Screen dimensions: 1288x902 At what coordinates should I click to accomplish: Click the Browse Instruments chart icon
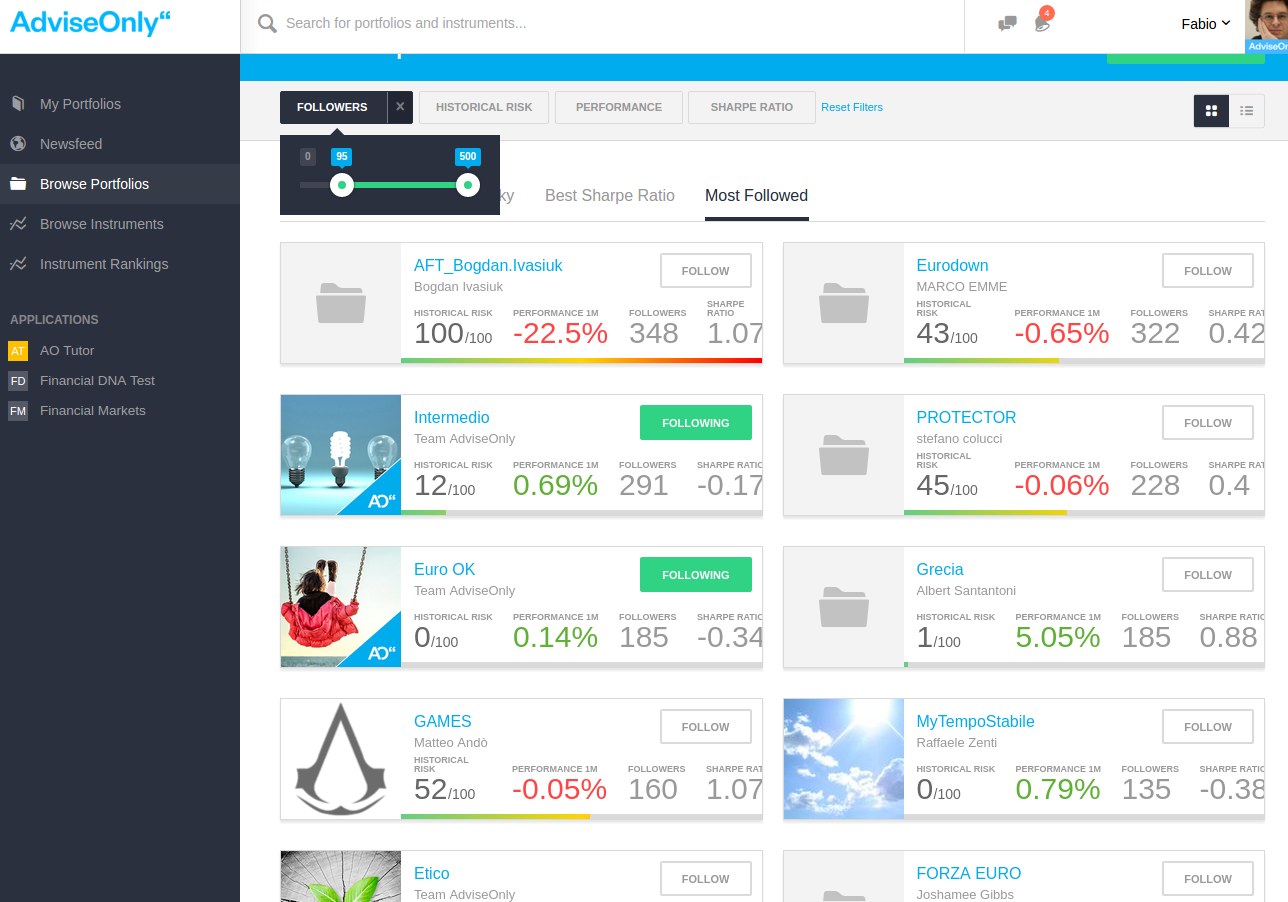[18, 224]
